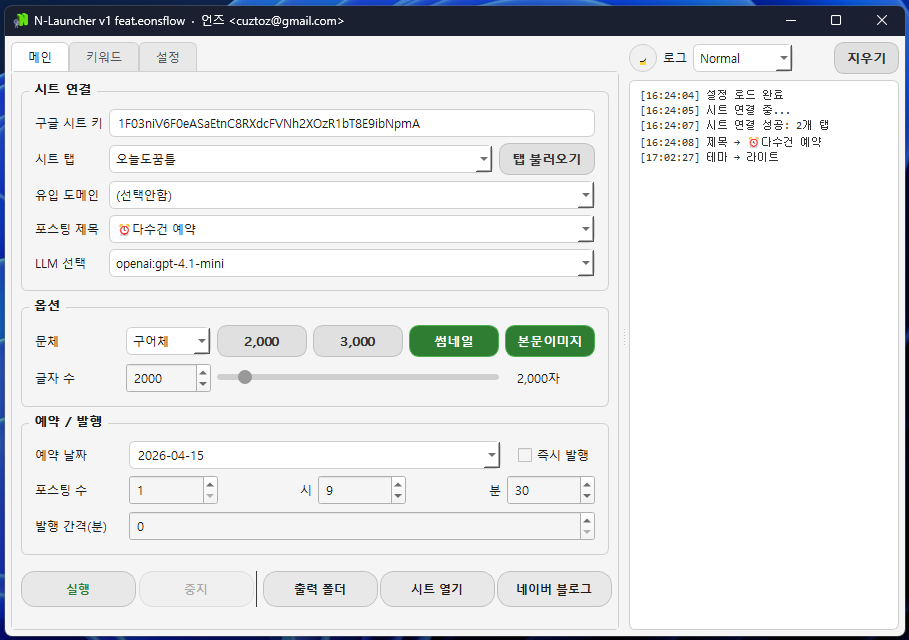Click the 구글 시트 키 input field
The image size is (909, 640).
352,123
